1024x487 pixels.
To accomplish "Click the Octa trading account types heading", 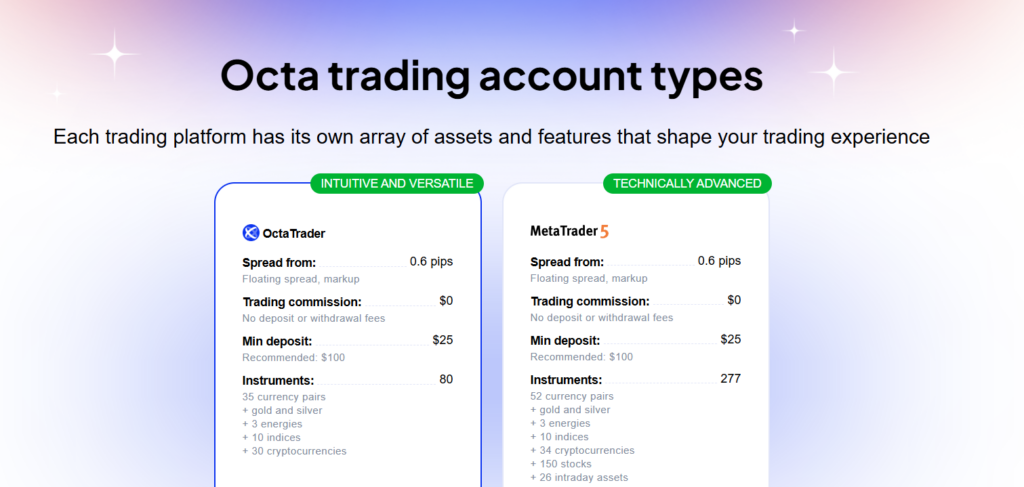I will click(x=491, y=77).
